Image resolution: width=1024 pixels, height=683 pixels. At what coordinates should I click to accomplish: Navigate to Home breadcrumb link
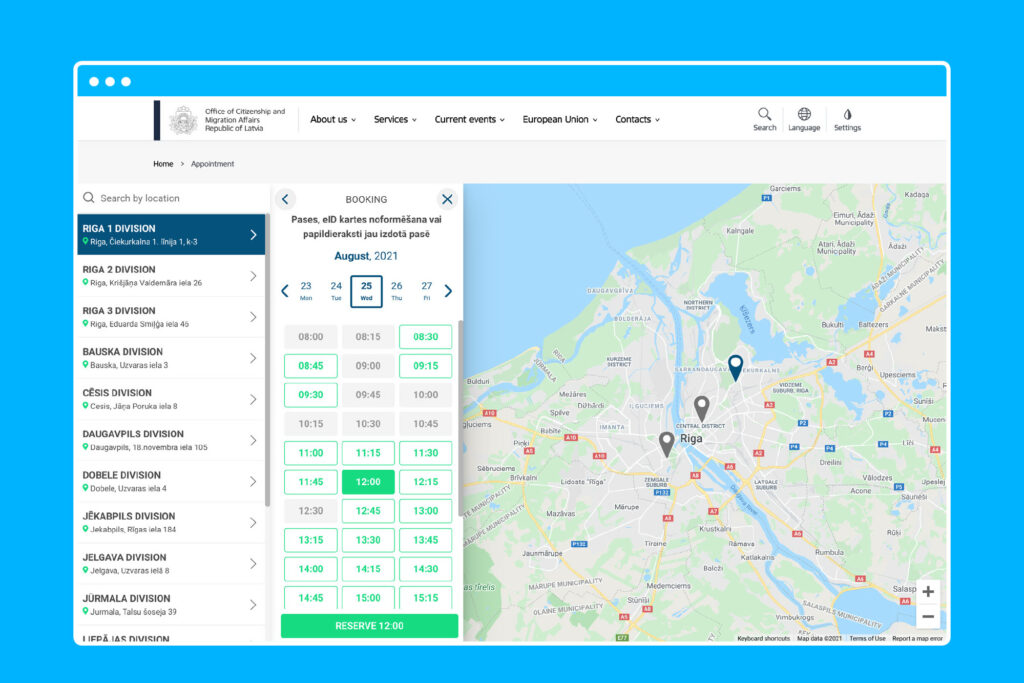(x=163, y=164)
